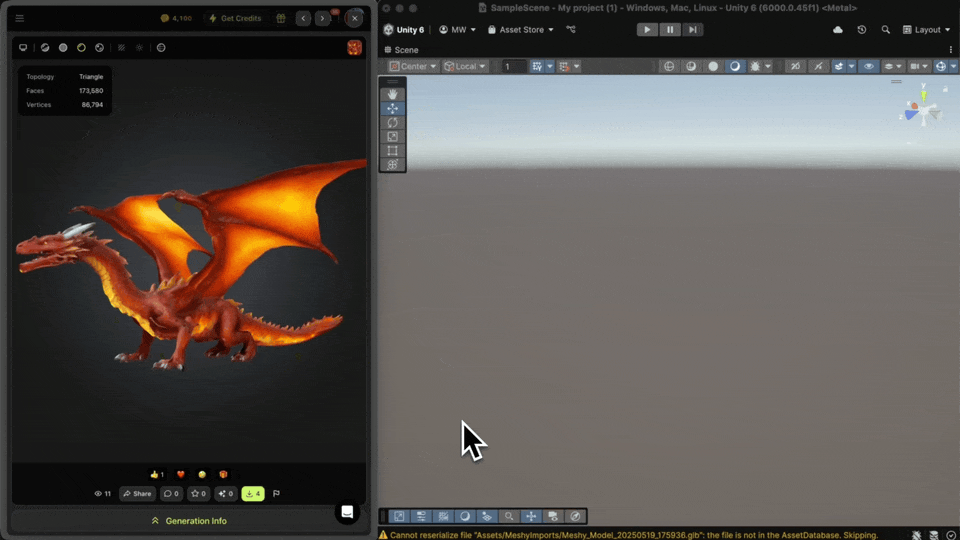Screen dimensions: 960x540
Task: Open the Meshy chat support bubble
Action: tap(347, 512)
